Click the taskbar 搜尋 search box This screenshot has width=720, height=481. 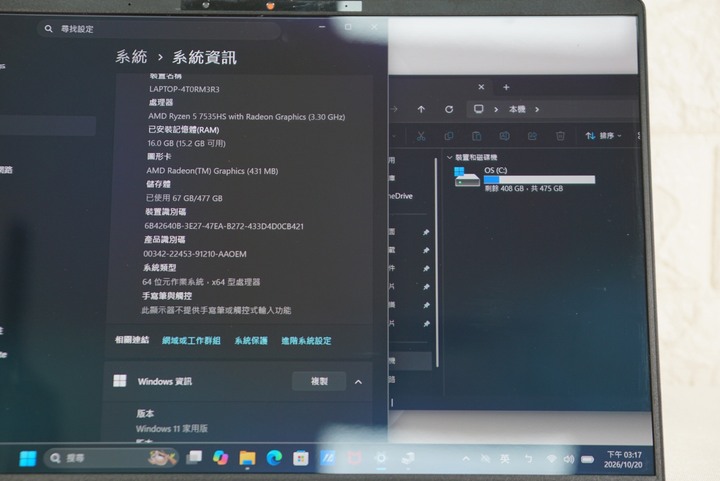pyautogui.click(x=111, y=458)
